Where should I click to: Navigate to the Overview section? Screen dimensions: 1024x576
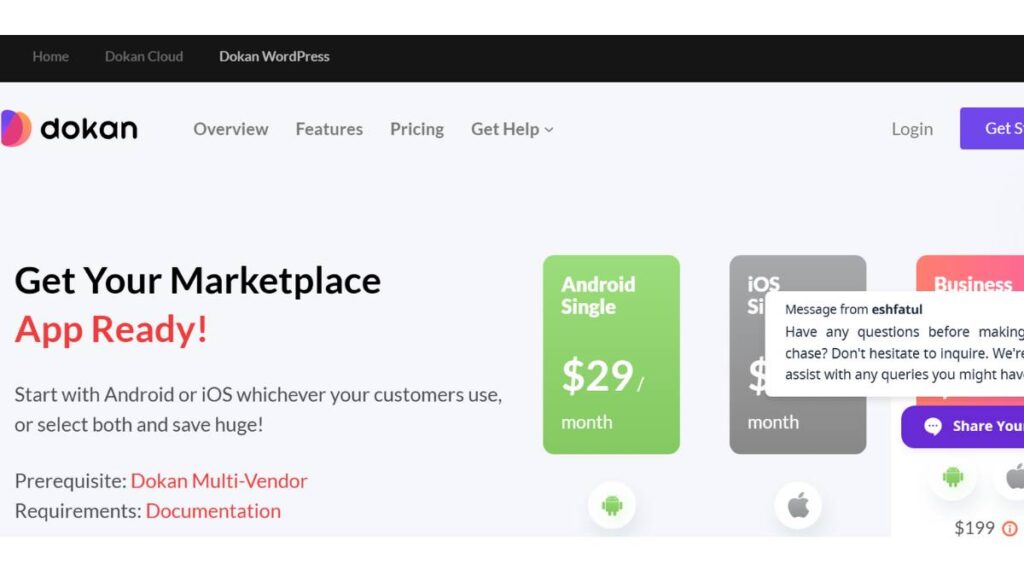coord(231,129)
